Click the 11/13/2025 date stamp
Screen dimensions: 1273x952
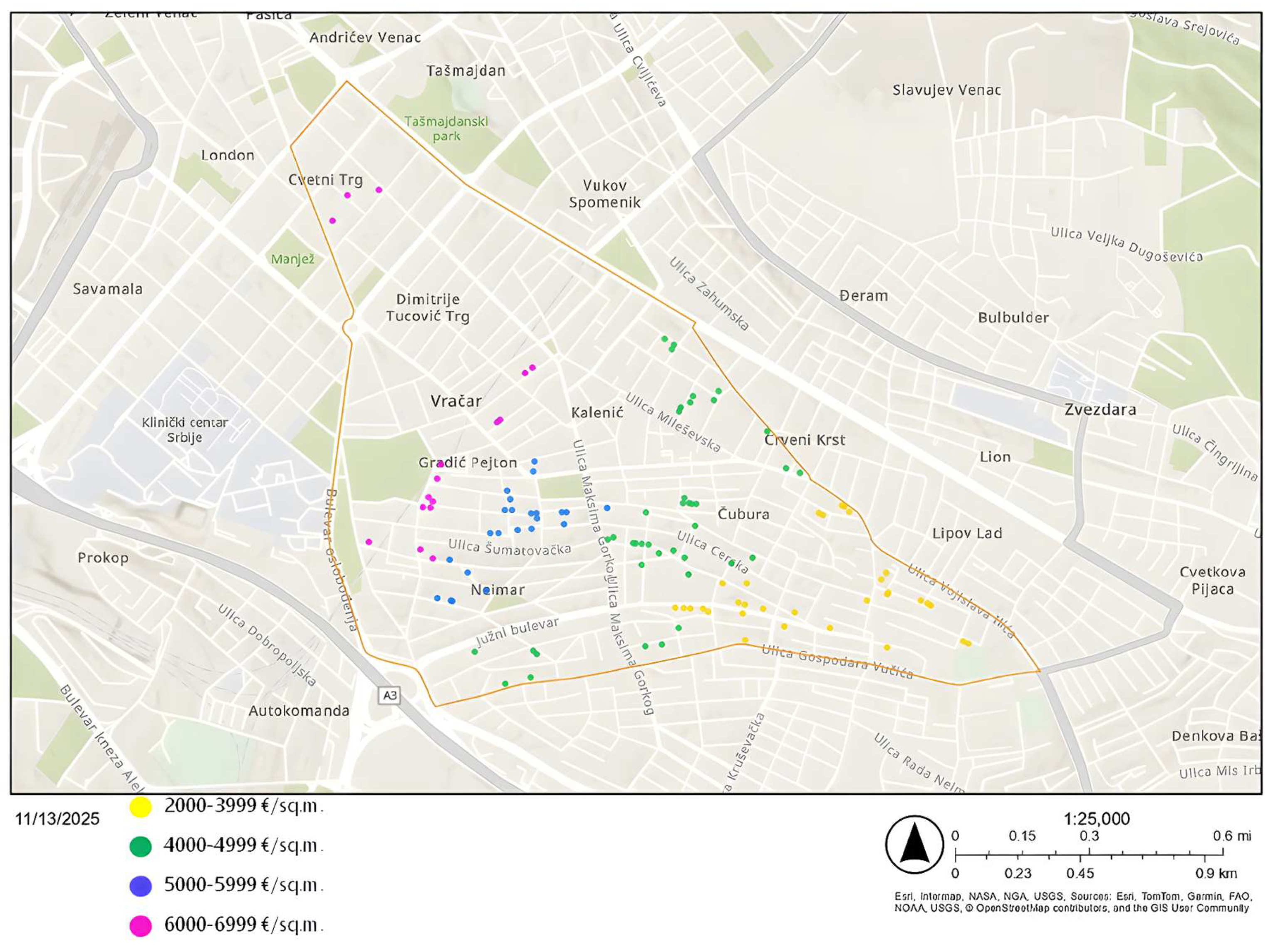(57, 819)
